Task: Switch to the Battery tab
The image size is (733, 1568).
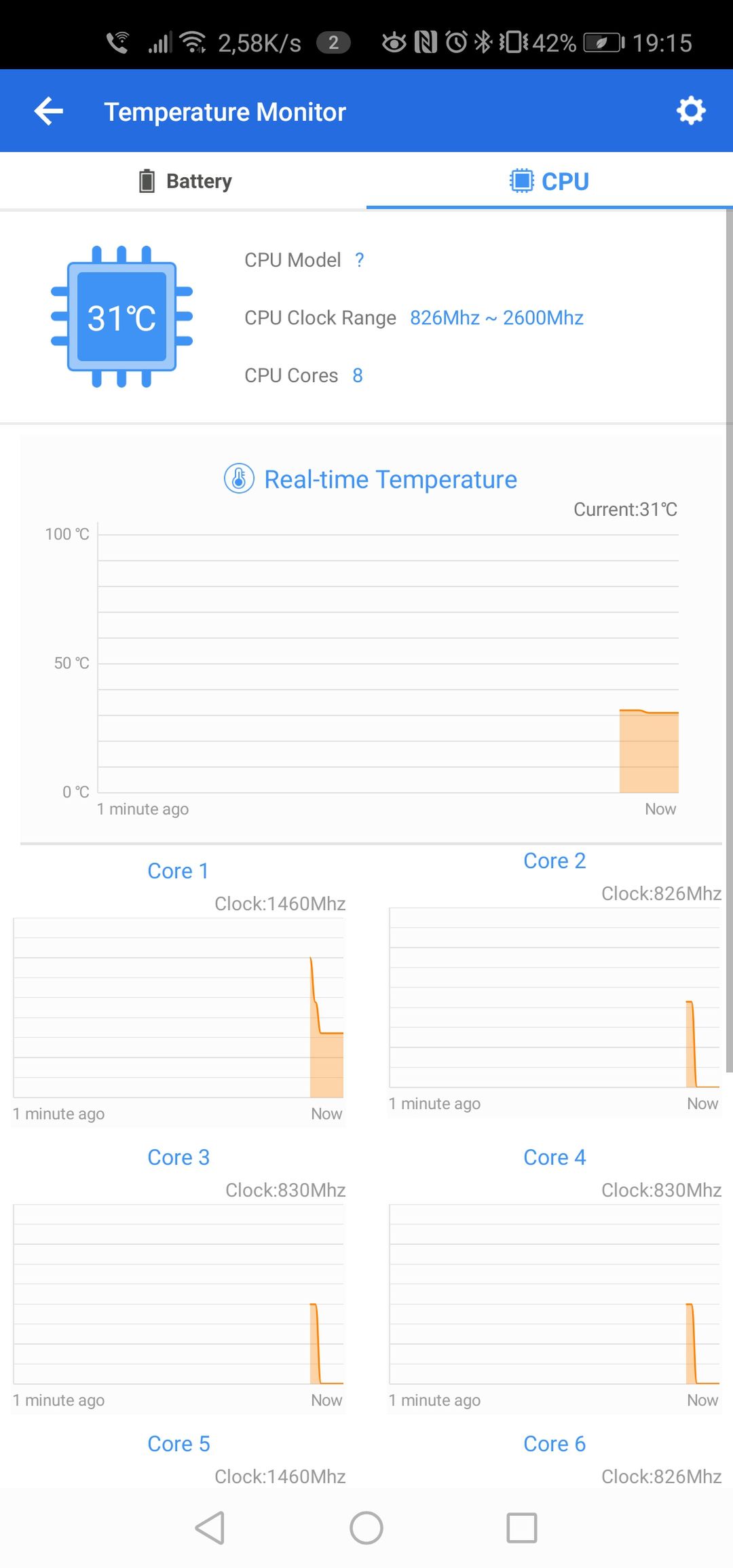Action: [x=183, y=181]
